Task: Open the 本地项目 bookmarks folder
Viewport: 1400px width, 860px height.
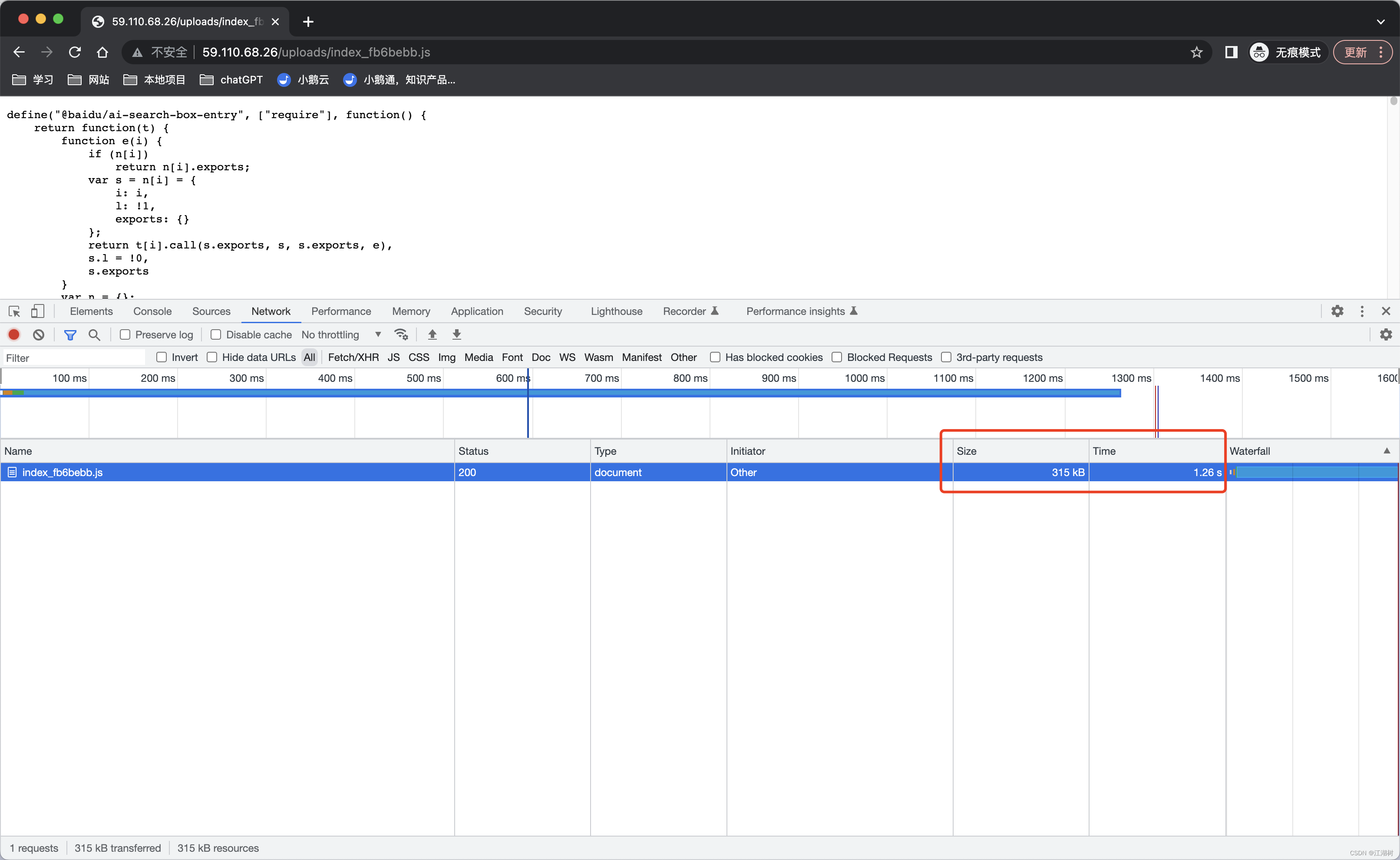Action: click(x=155, y=79)
